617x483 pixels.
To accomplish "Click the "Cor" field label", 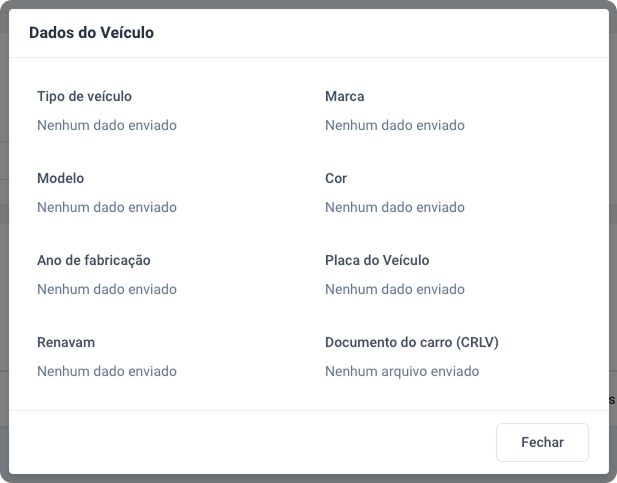I will click(336, 179).
